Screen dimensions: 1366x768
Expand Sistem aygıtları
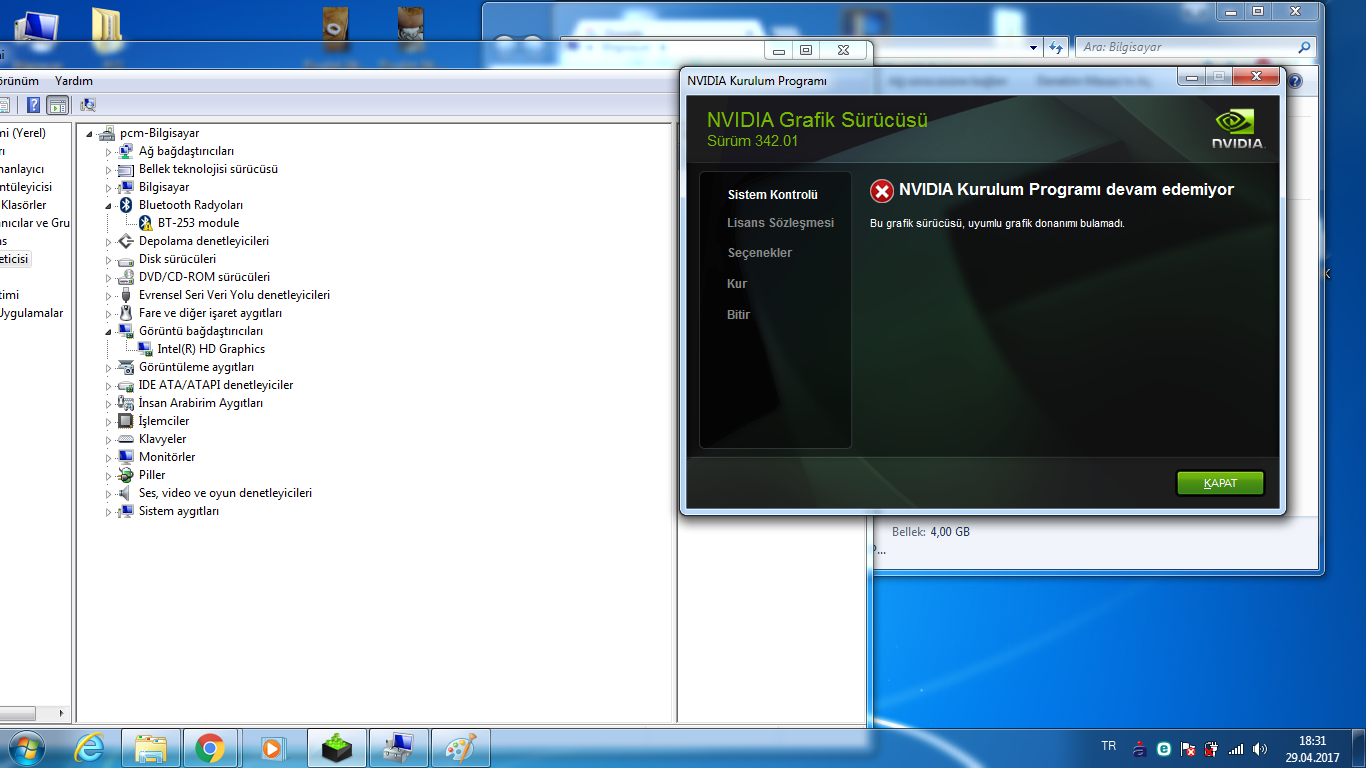click(109, 512)
